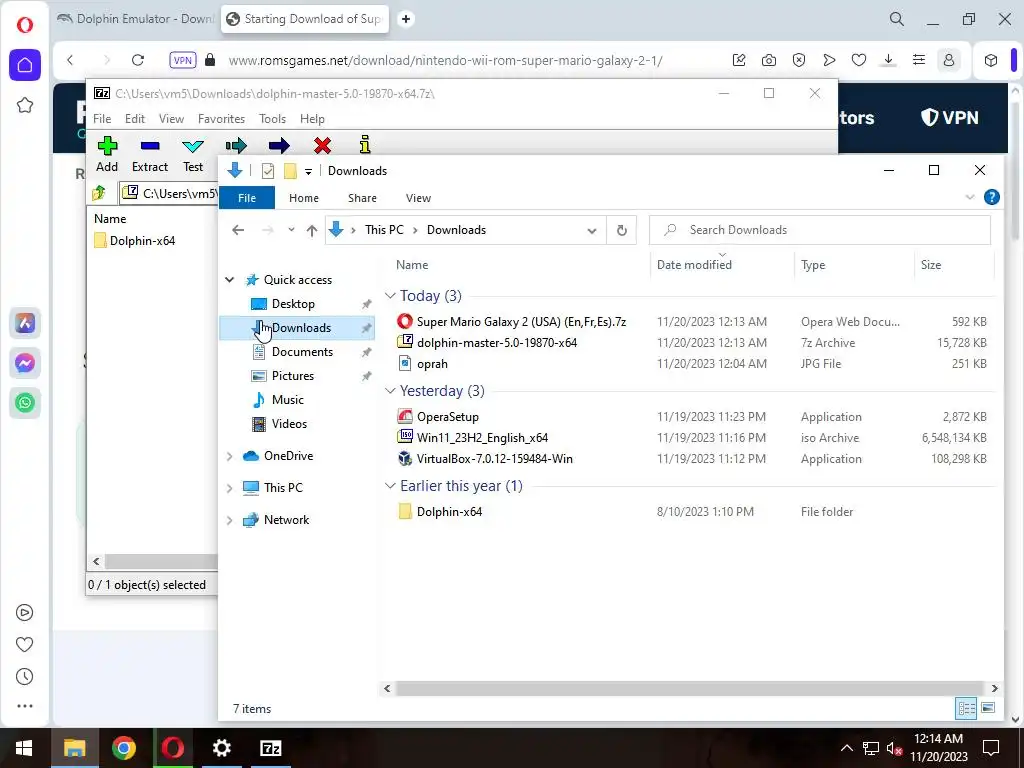This screenshot has width=1024, height=768.
Task: Click the Opera URL address field
Action: click(x=445, y=61)
